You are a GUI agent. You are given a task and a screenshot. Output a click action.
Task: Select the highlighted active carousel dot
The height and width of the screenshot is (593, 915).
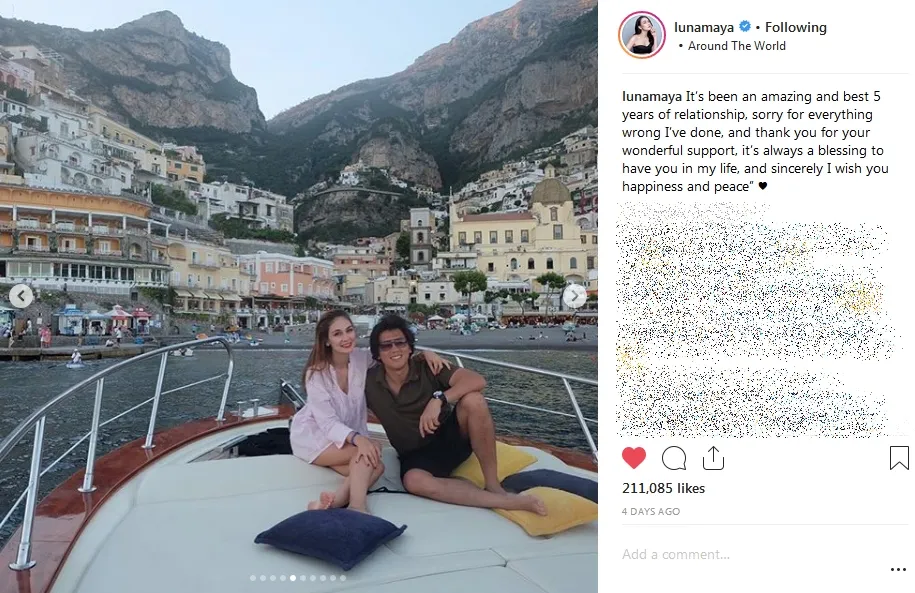pos(292,578)
